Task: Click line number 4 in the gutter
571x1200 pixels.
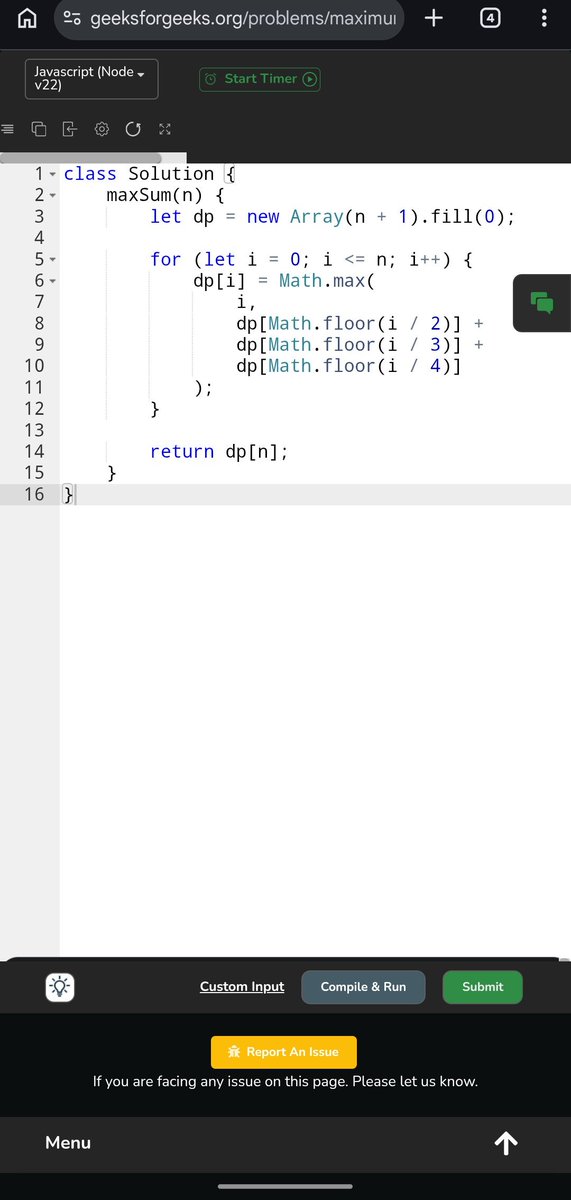Action: (x=39, y=238)
